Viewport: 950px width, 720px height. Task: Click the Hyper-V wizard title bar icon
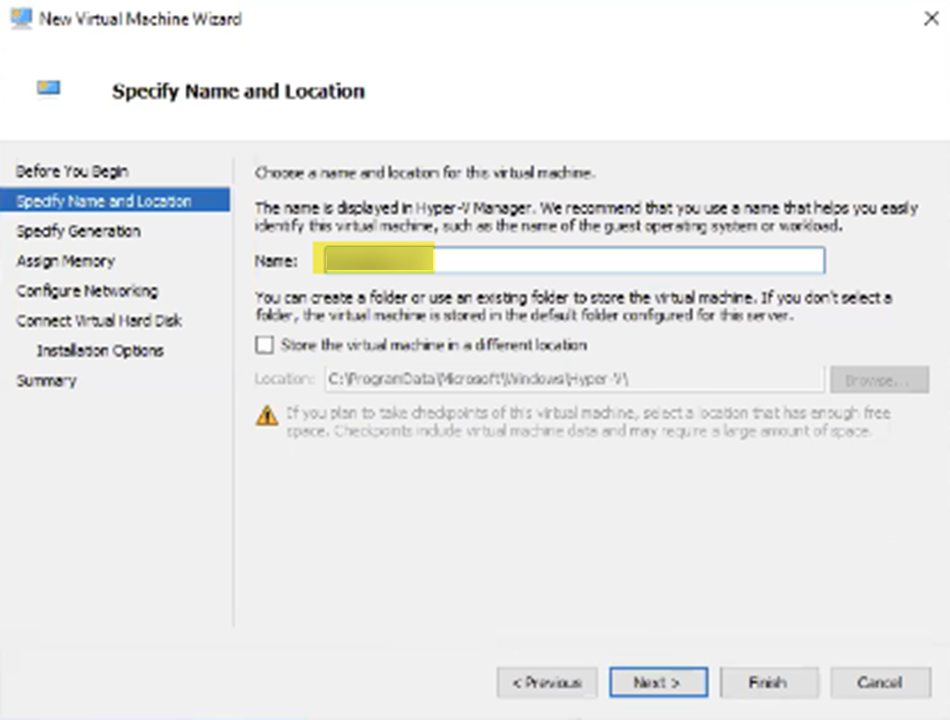click(x=18, y=17)
